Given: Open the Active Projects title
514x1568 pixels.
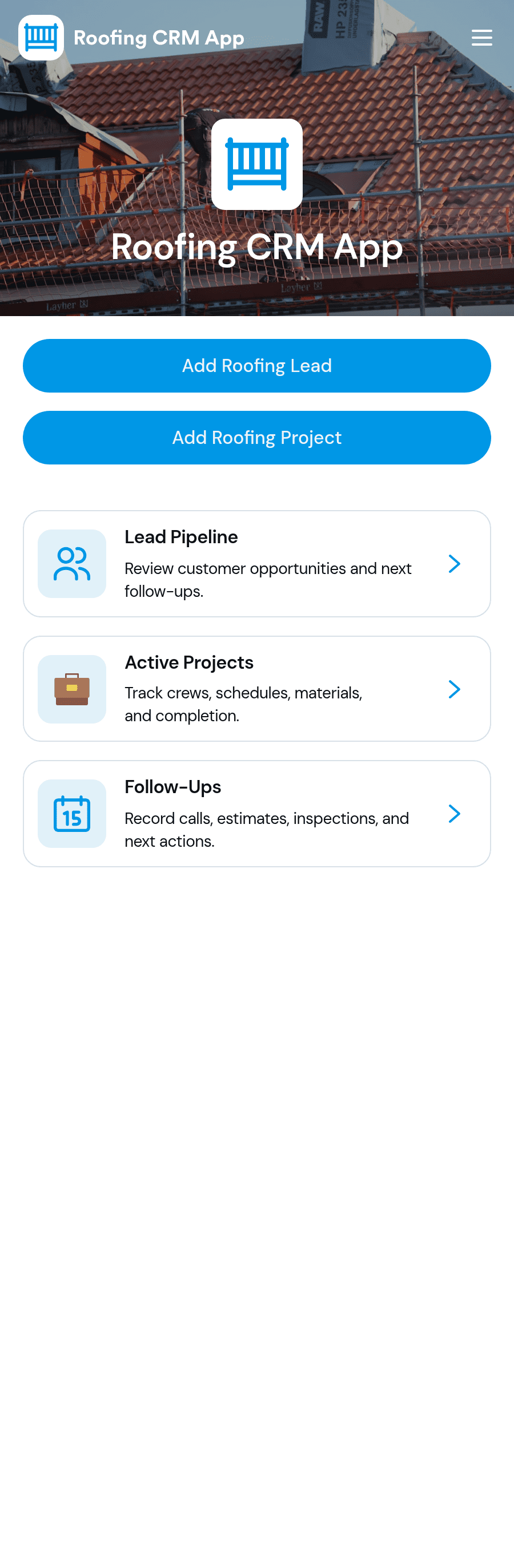Looking at the screenshot, I should pos(189,662).
